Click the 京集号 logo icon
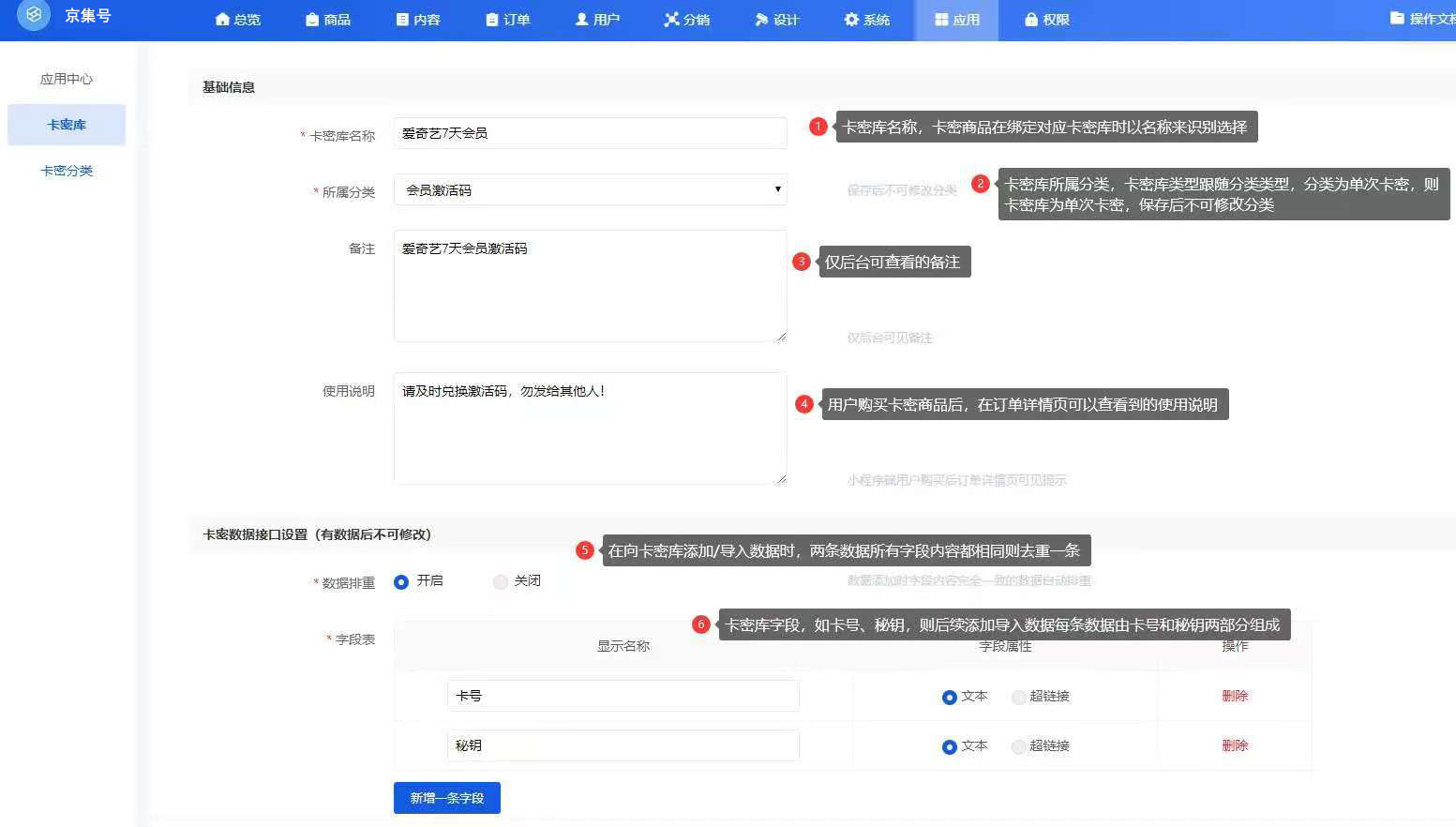1456x827 pixels. pos(34,15)
